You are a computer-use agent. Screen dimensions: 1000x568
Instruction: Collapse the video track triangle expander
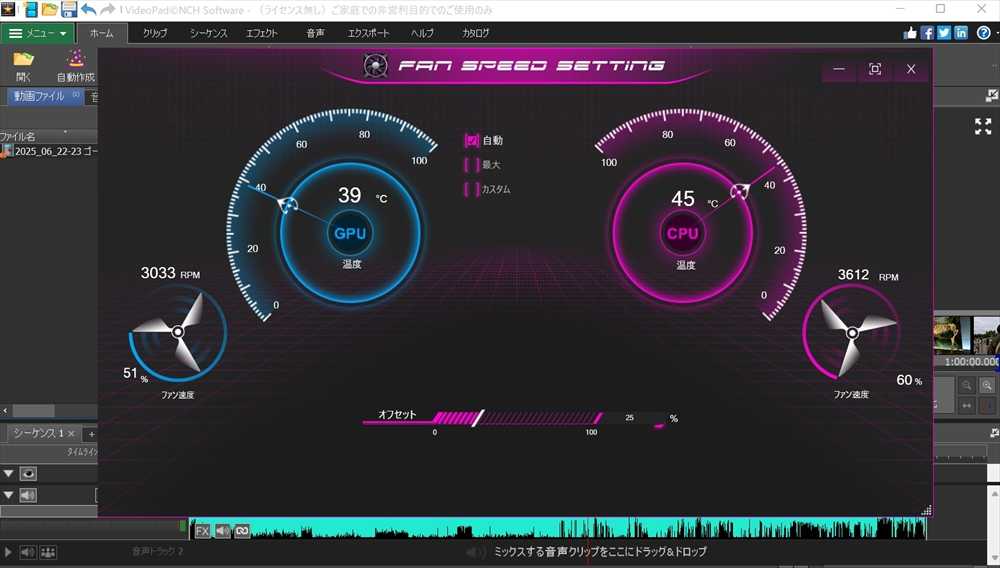[9, 474]
